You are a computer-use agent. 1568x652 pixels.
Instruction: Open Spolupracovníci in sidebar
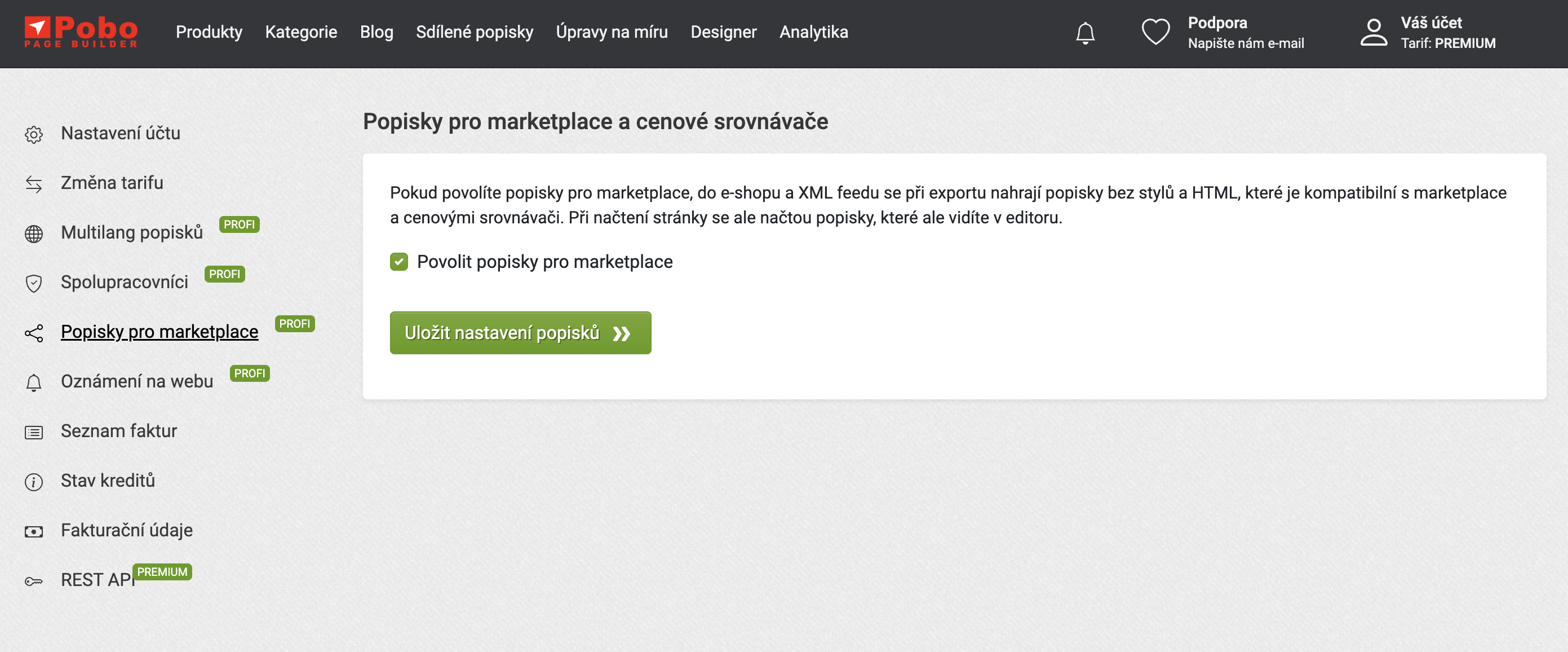(x=125, y=282)
